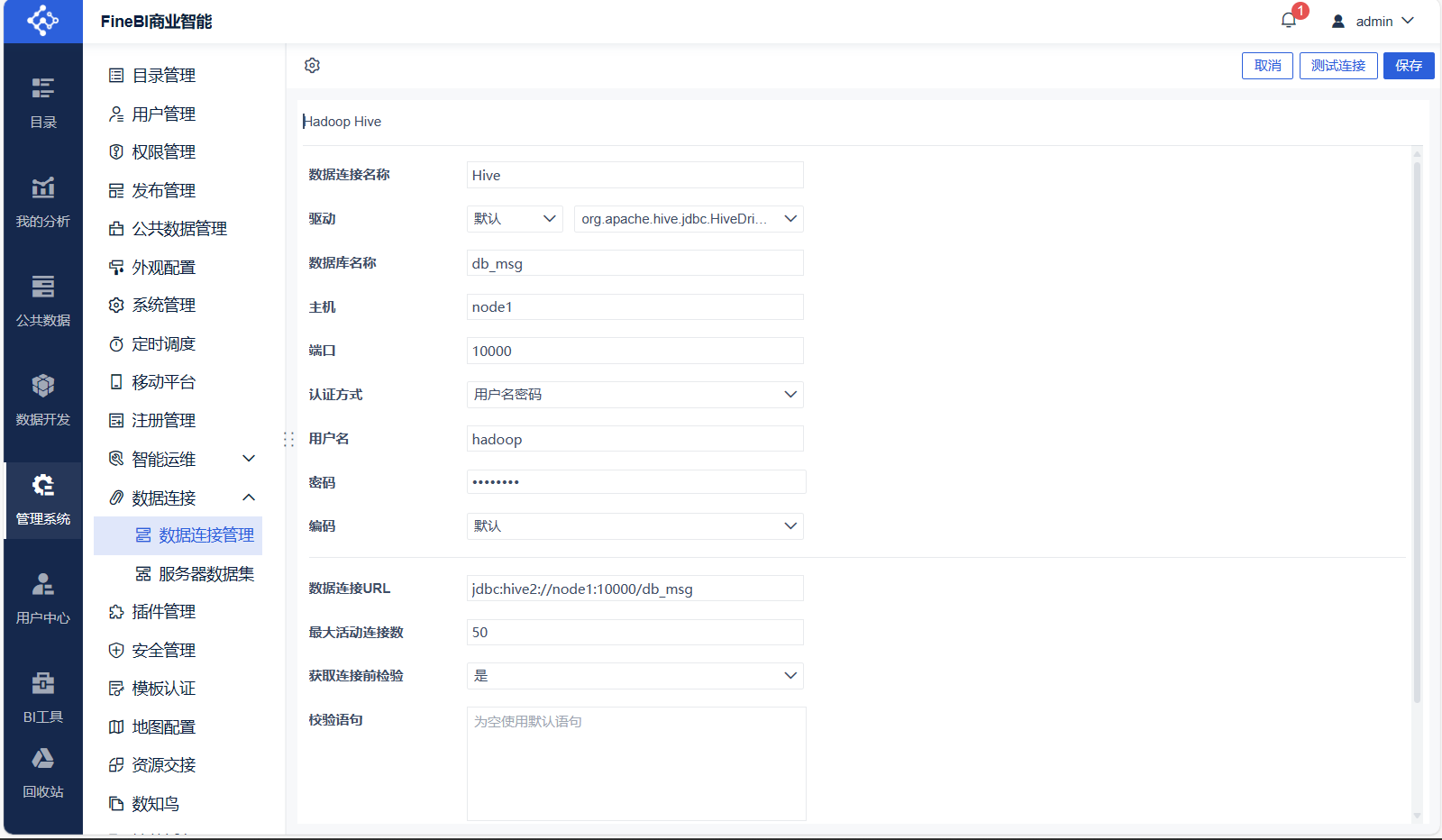Open 用户管理 menu item
1442x840 pixels.
[x=163, y=114]
